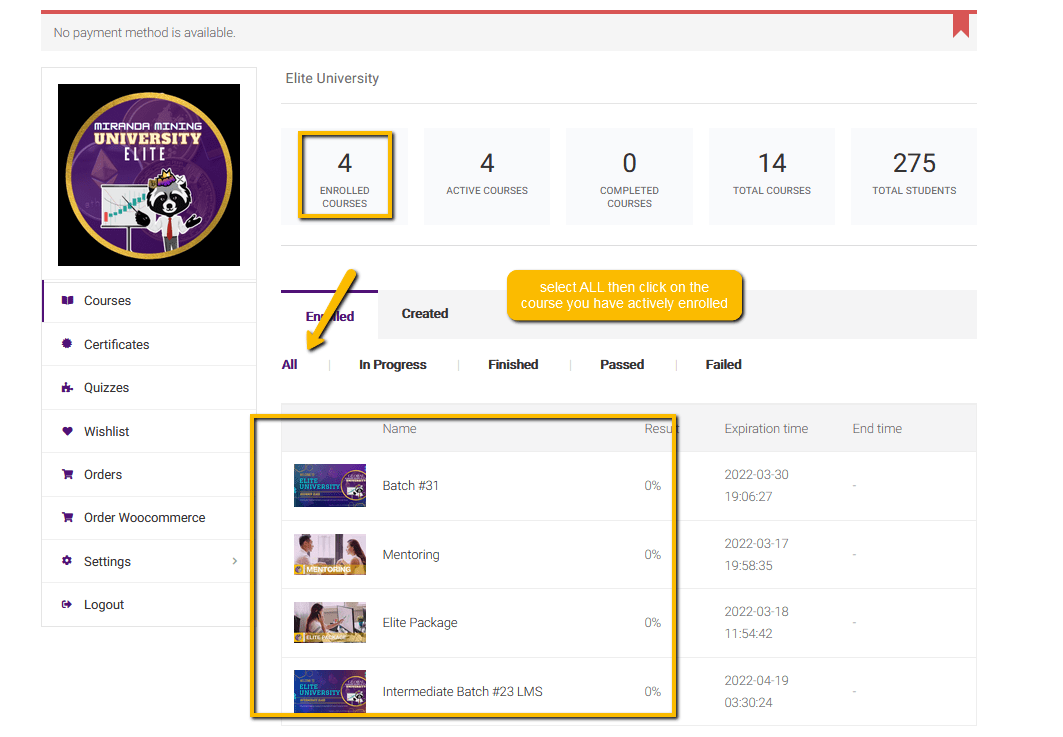Click the Logout exit icon
The height and width of the screenshot is (737, 1063).
pos(67,605)
